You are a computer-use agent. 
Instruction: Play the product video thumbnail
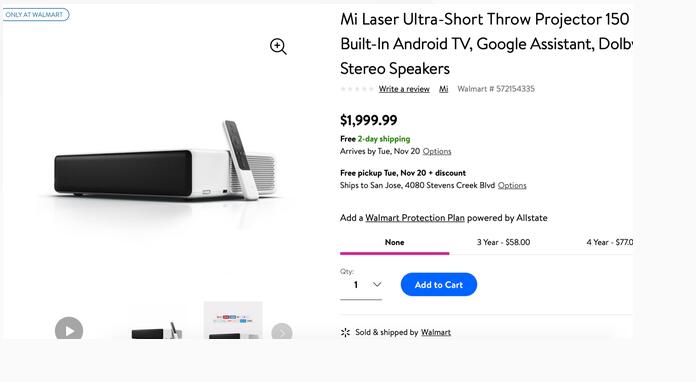click(69, 329)
